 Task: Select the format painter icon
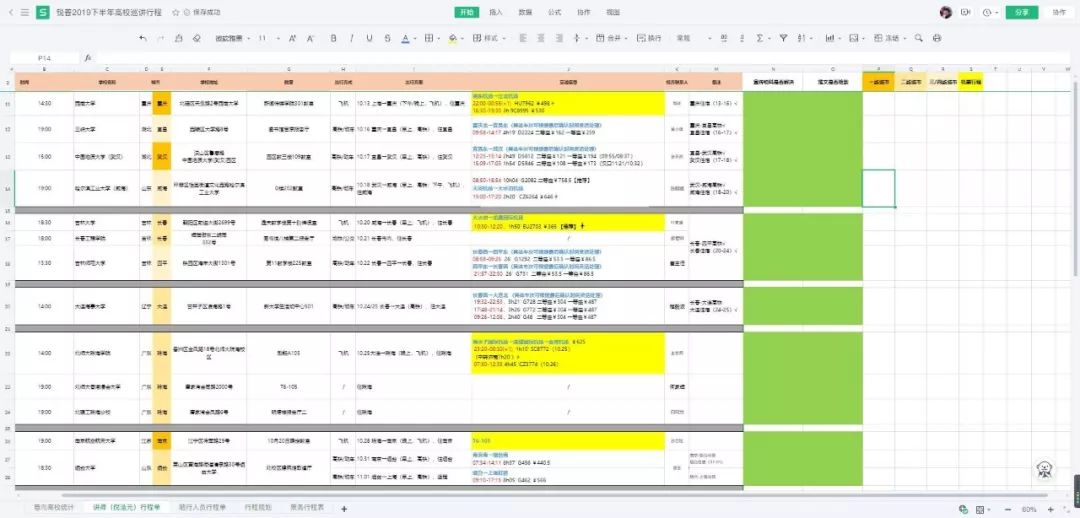(179, 39)
